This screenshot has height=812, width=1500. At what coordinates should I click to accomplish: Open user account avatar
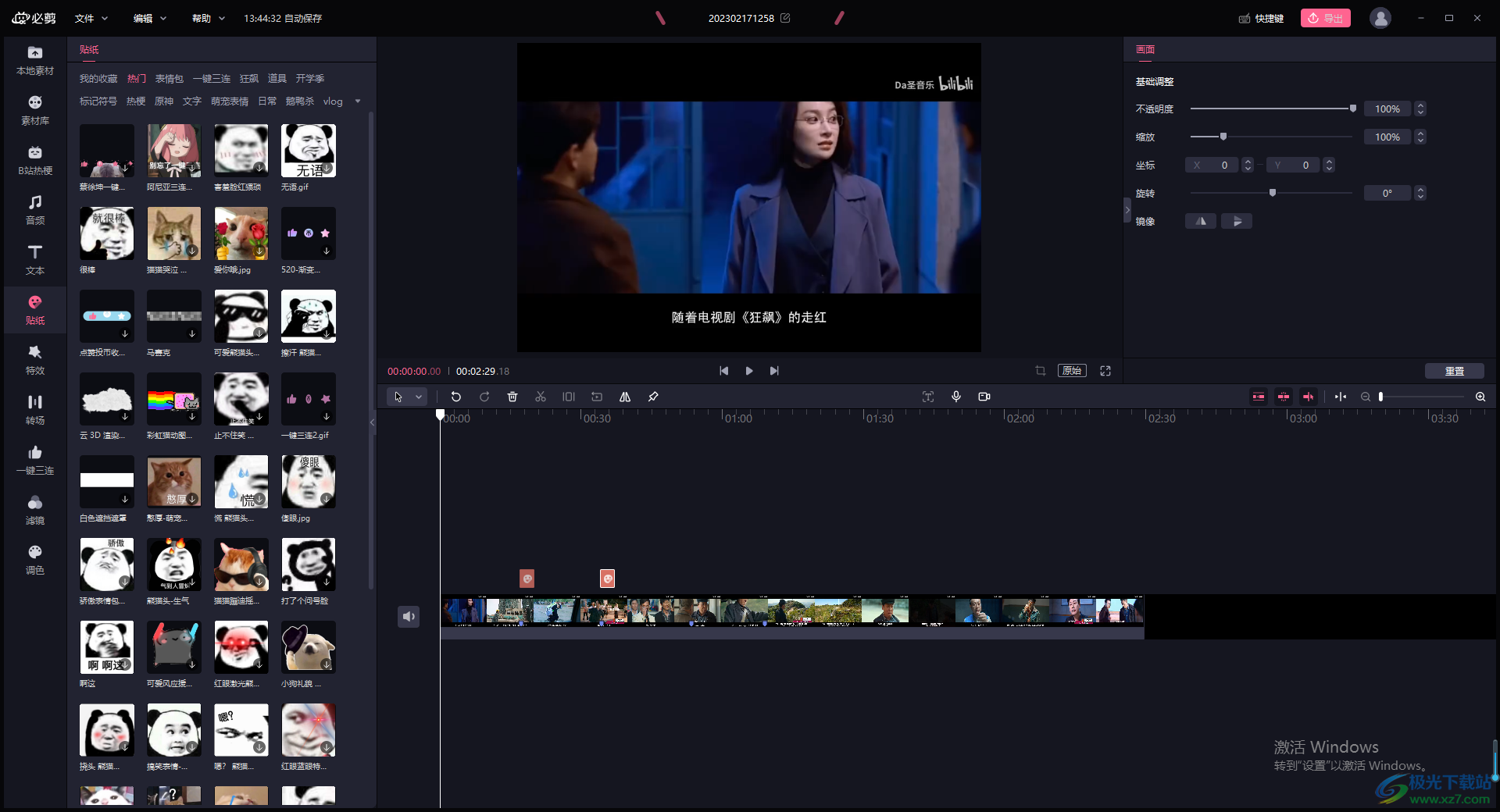tap(1380, 18)
